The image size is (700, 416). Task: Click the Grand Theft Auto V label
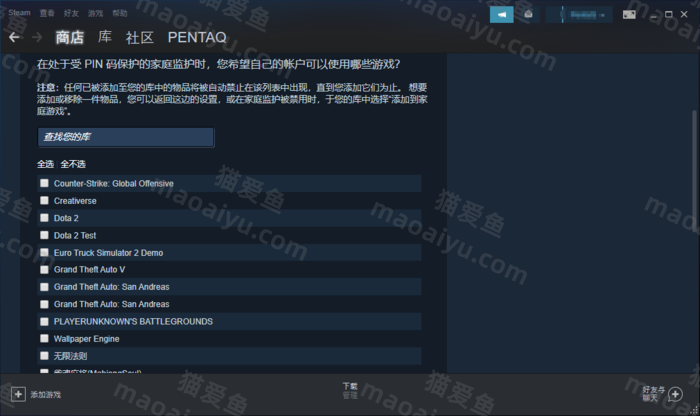click(x=89, y=270)
